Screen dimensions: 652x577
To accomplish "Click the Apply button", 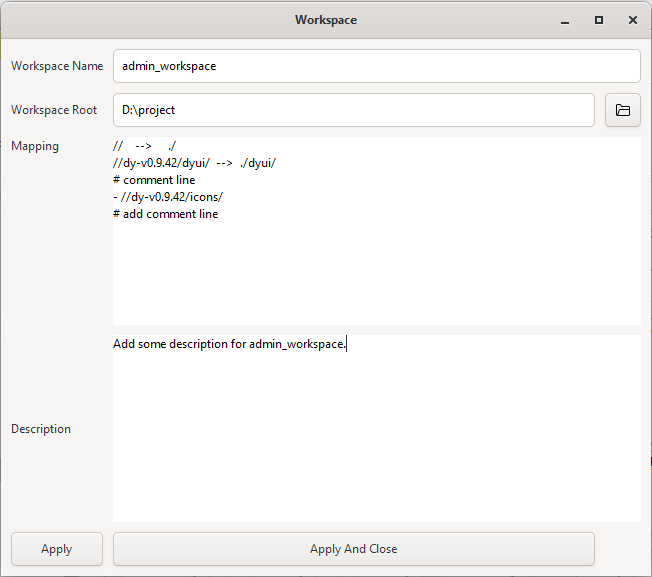I will (x=57, y=549).
